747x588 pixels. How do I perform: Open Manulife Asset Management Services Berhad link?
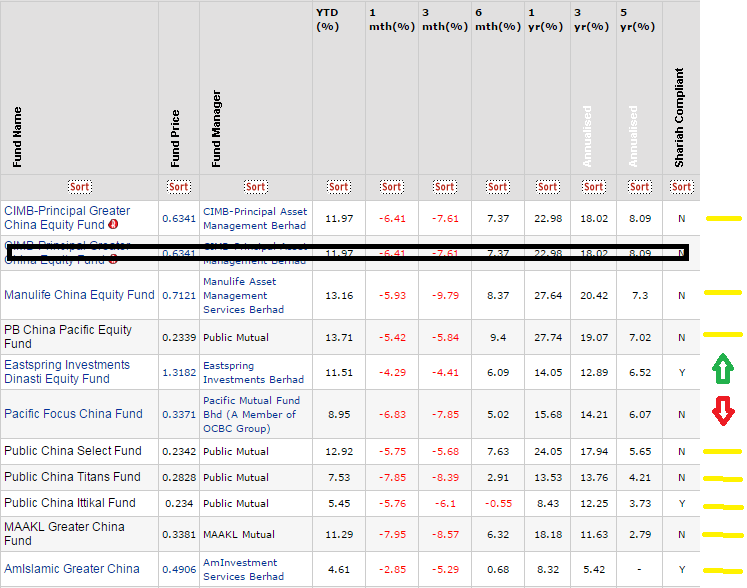click(x=243, y=295)
